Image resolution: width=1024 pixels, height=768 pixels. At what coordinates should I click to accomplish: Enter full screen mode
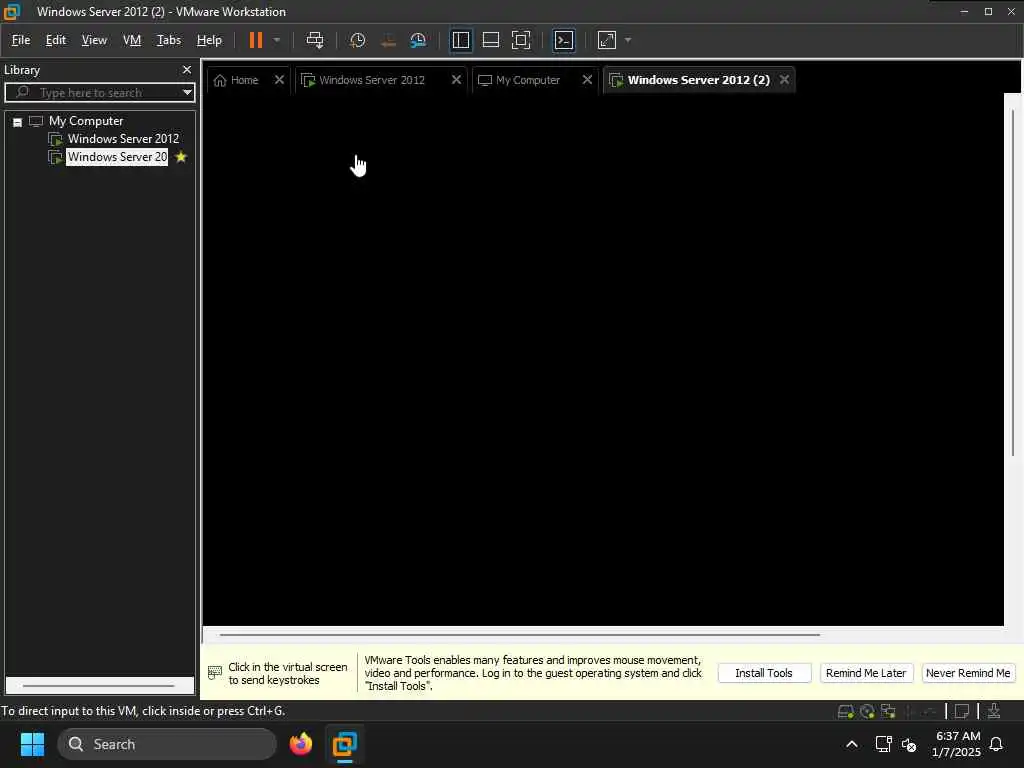(520, 40)
